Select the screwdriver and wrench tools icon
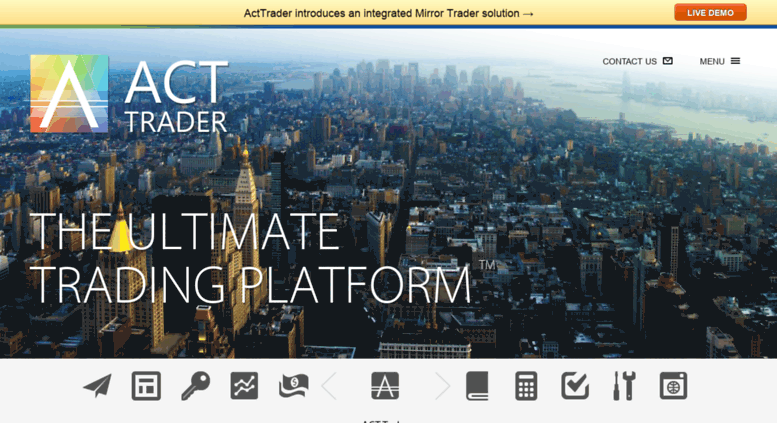This screenshot has width=777, height=423. click(624, 385)
